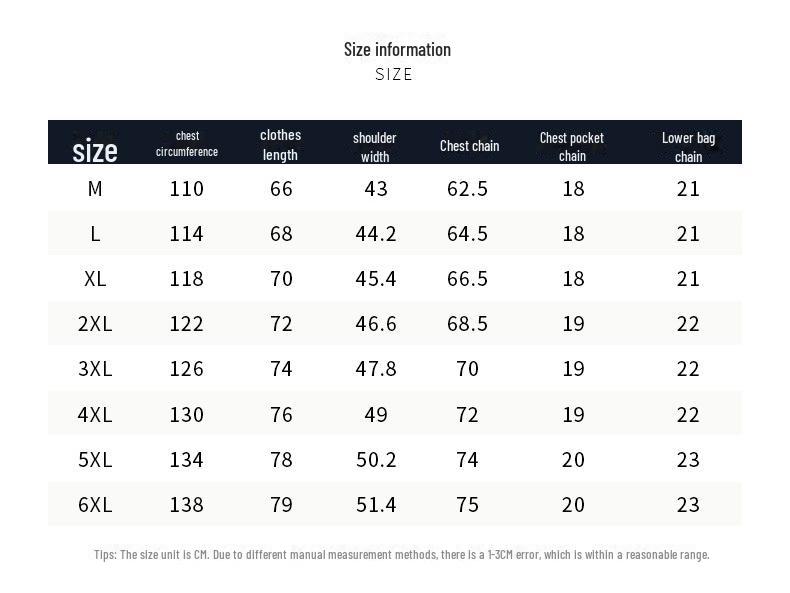The width and height of the screenshot is (790, 593).
Task: Select the 4XL size row label
Action: coord(95,414)
